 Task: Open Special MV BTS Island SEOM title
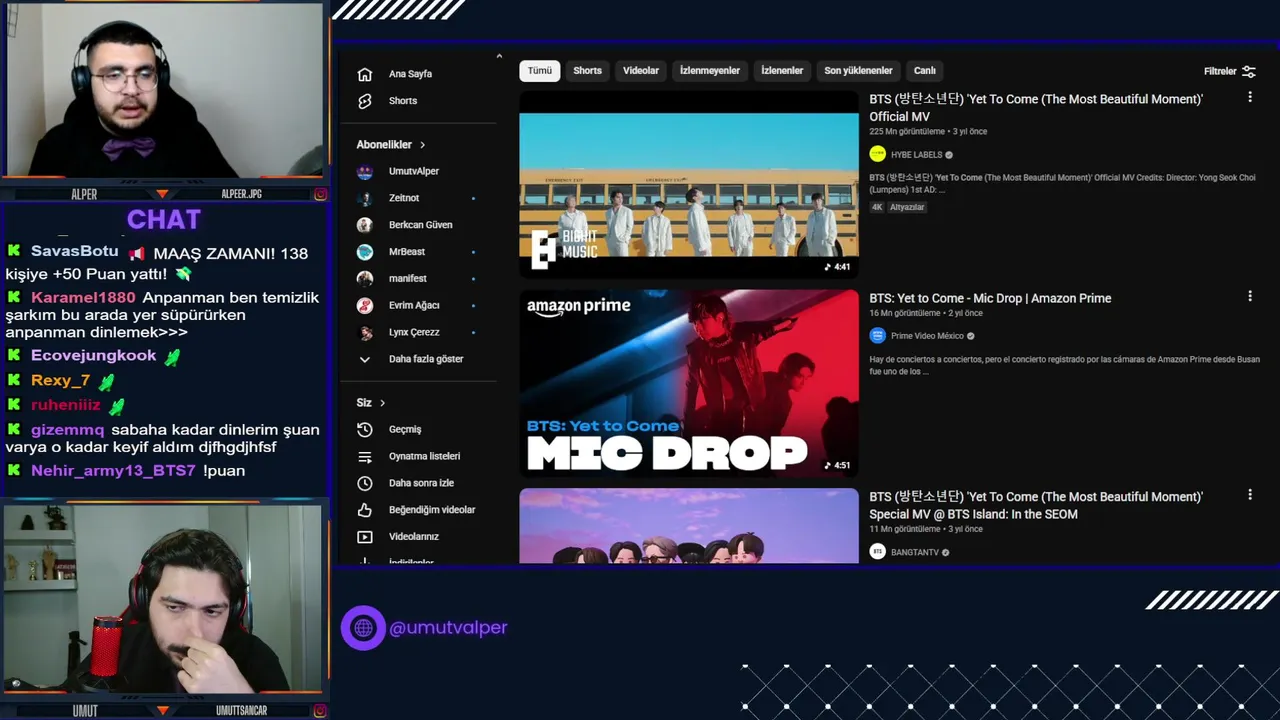click(1036, 505)
